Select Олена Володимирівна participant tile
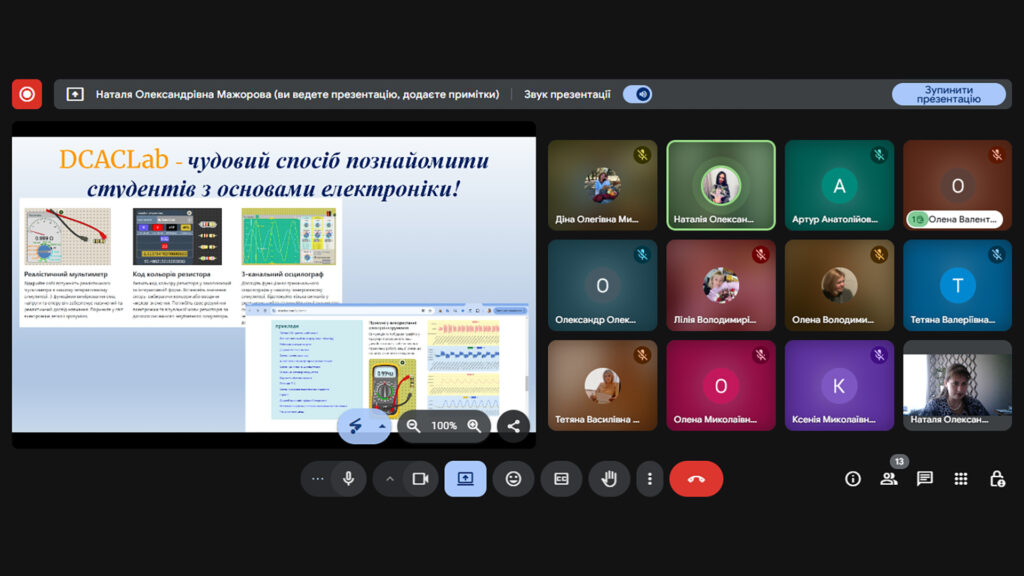 click(x=839, y=285)
